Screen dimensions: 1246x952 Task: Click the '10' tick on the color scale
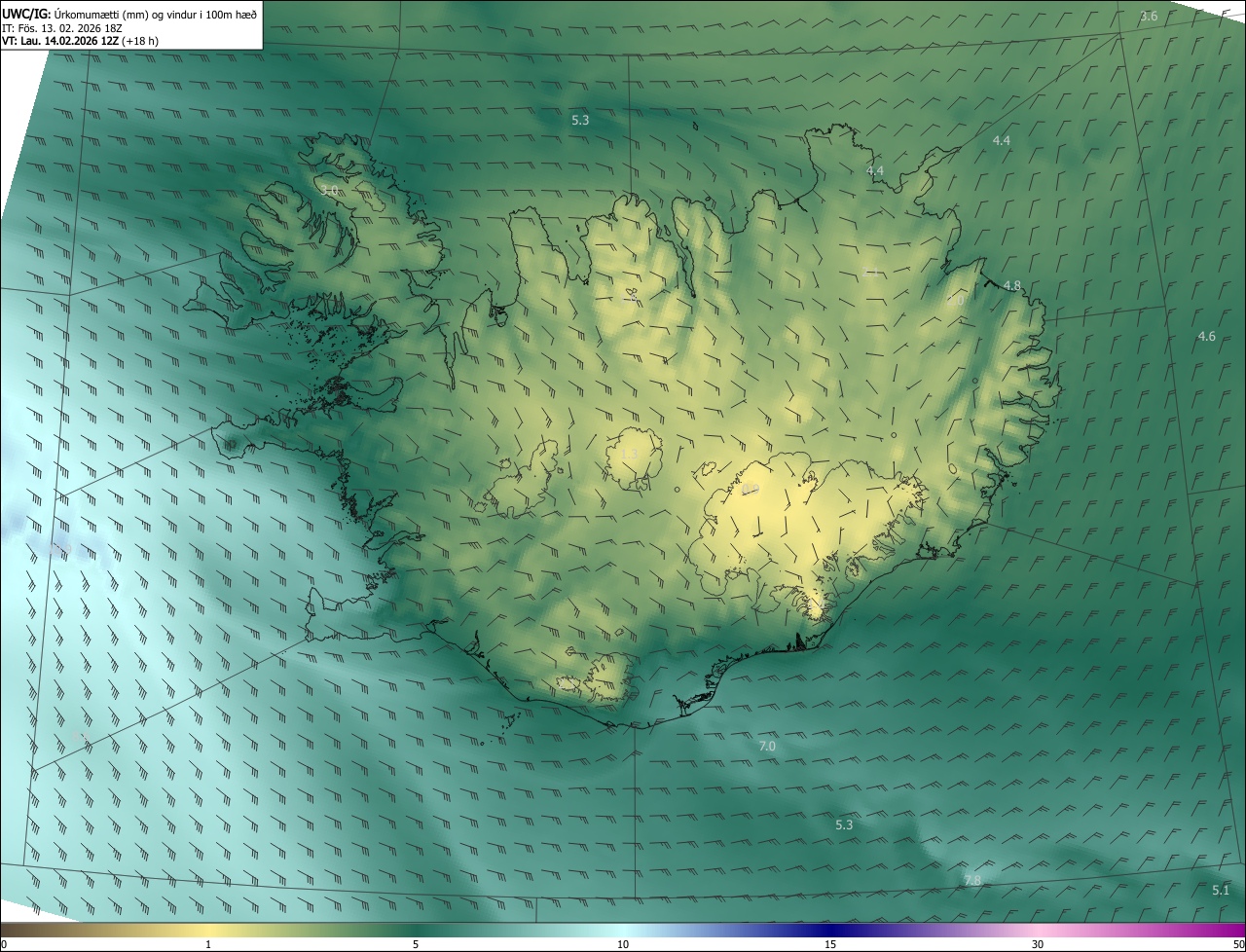[x=623, y=944]
